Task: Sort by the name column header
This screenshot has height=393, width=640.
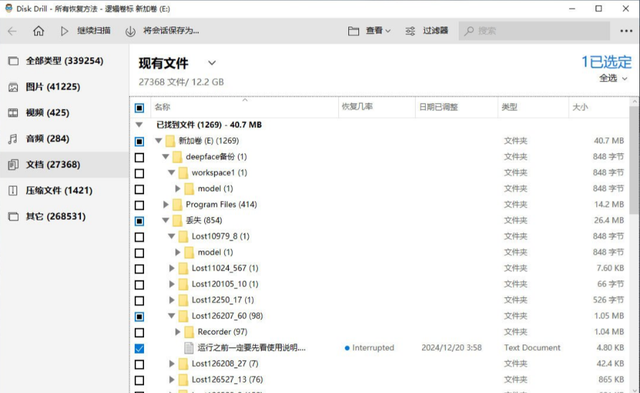Action: point(244,107)
